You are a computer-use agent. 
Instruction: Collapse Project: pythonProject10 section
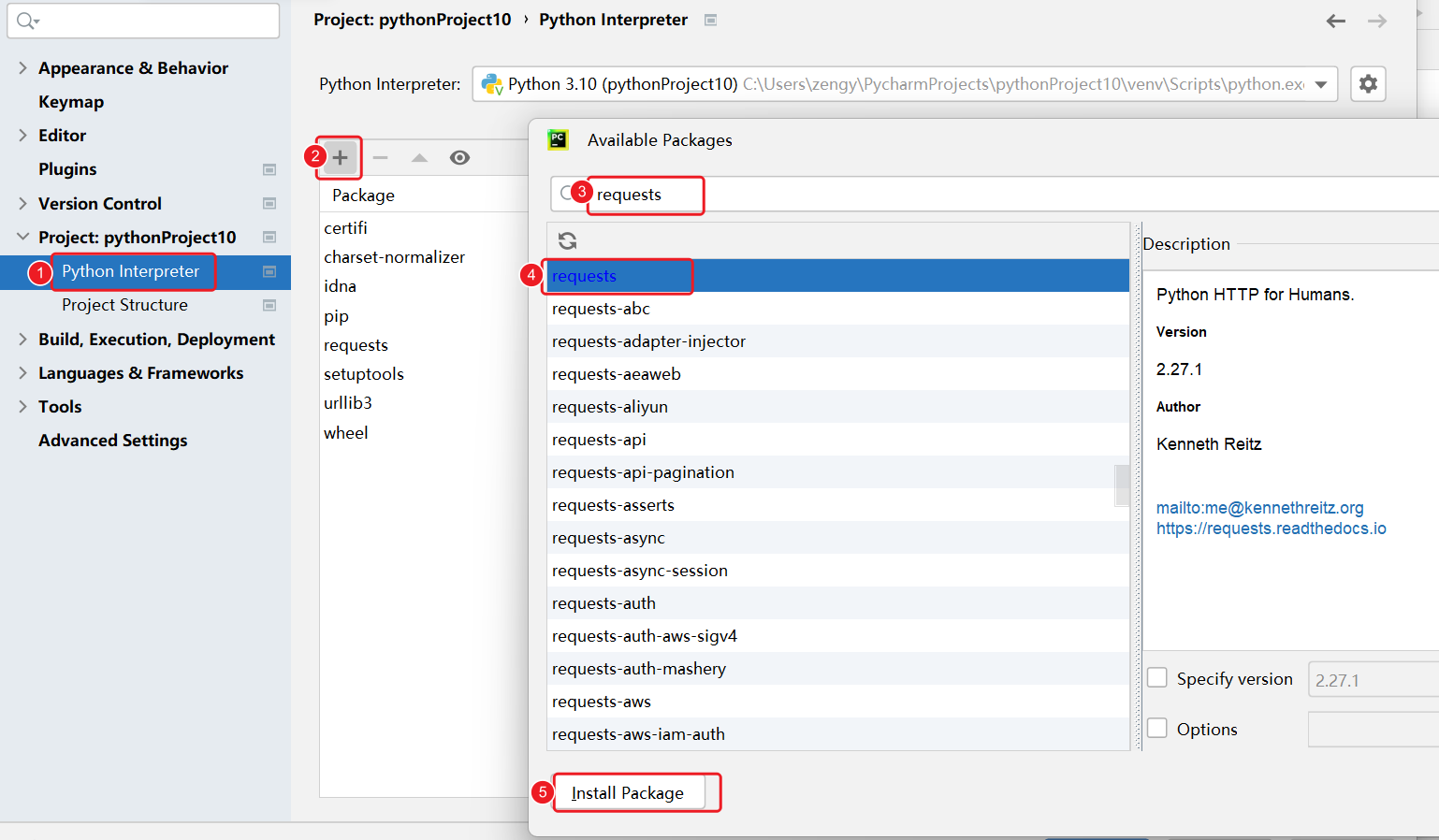pos(22,237)
